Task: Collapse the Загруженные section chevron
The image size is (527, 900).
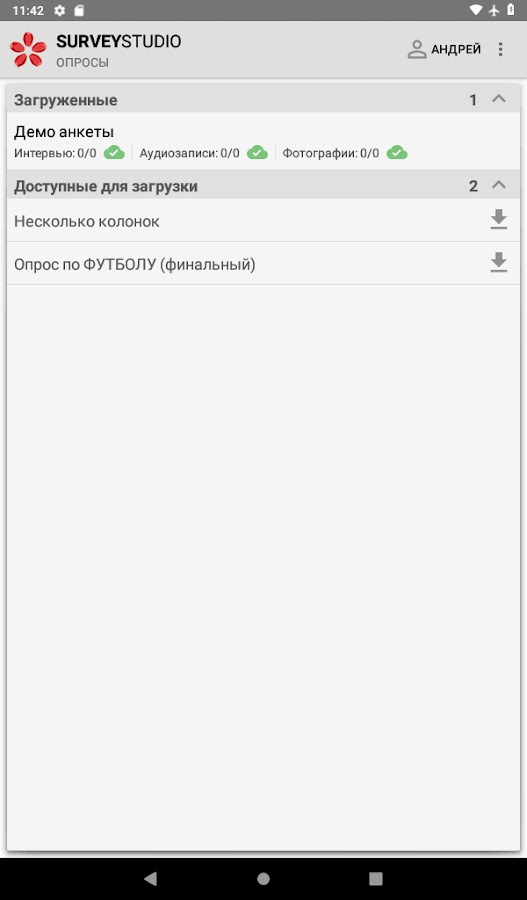Action: point(499,99)
